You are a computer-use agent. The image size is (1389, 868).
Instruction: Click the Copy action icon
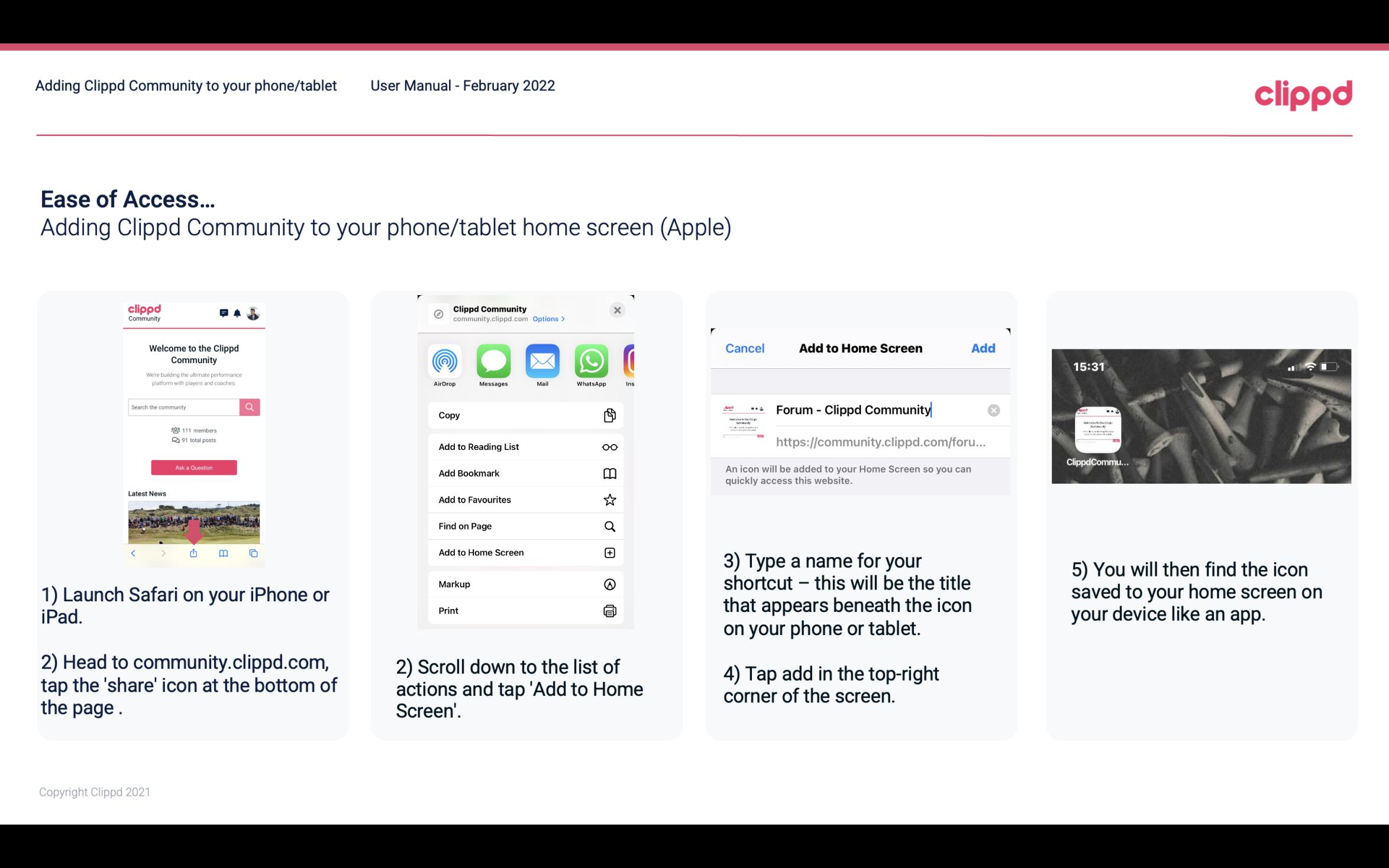point(608,415)
